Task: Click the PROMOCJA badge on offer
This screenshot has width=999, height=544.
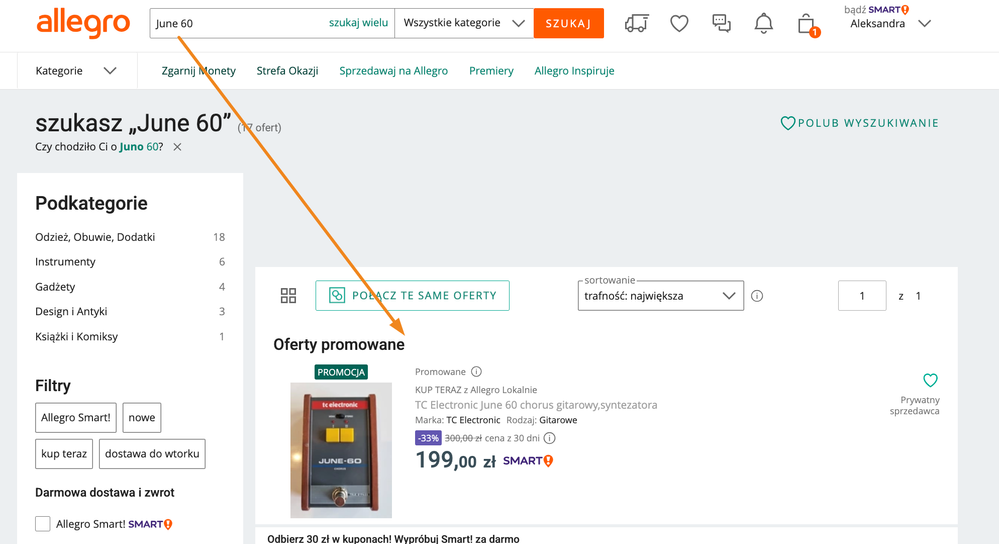Action: pyautogui.click(x=341, y=372)
